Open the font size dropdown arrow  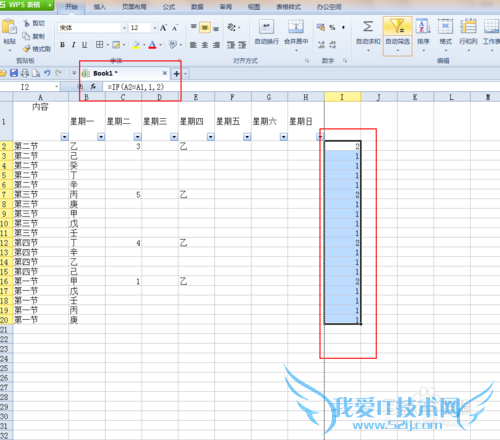pyautogui.click(x=155, y=28)
